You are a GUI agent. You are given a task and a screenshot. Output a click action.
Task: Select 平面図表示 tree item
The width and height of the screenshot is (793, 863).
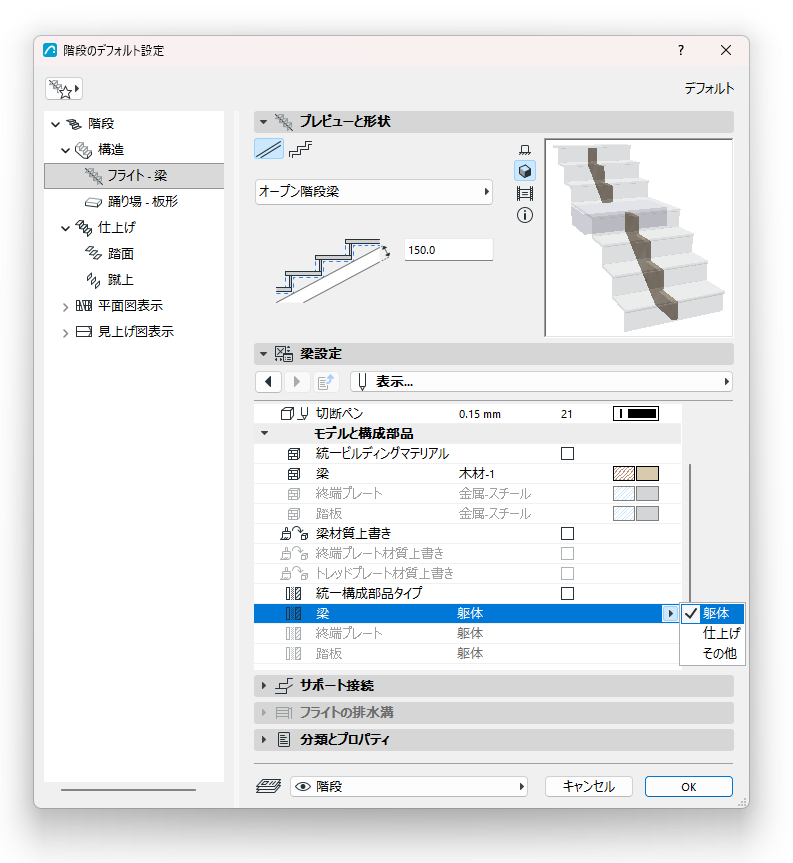click(x=130, y=305)
